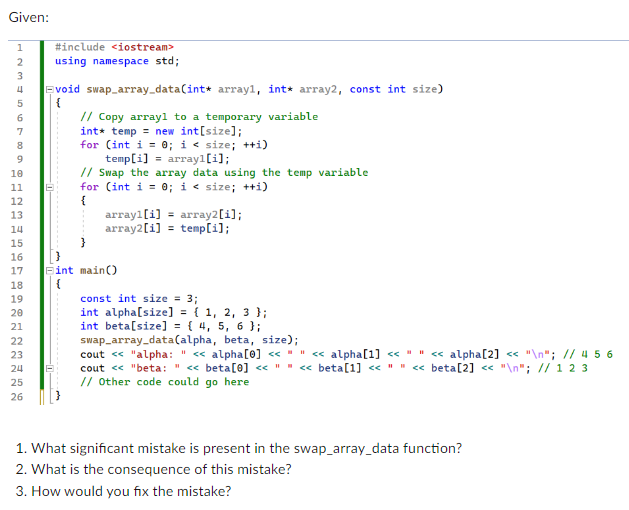Viewport: 629px width, 510px height.
Task: Collapse the swap_array_data function fold marker
Action: 49,89
